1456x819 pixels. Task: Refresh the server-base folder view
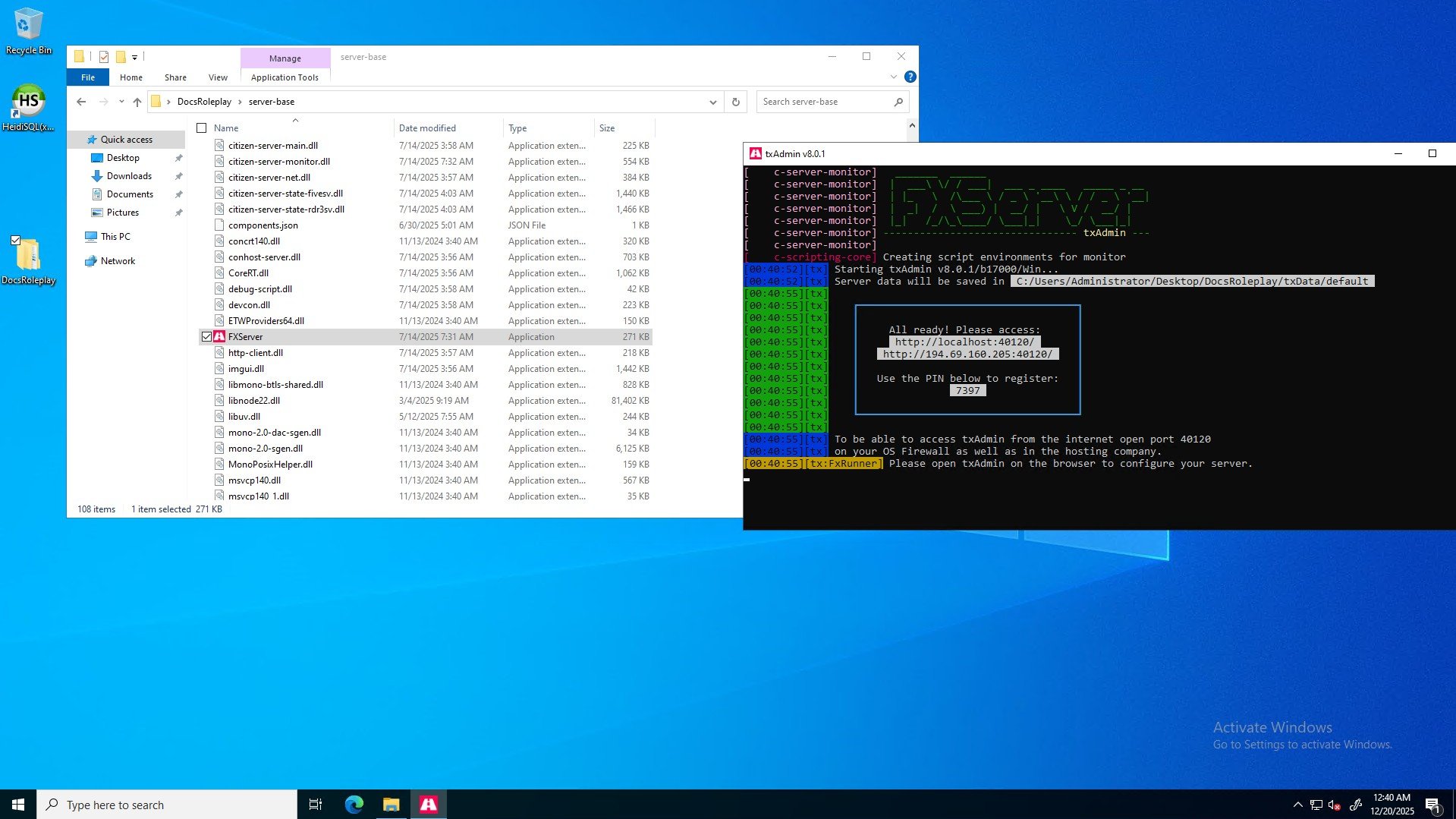[x=735, y=102]
